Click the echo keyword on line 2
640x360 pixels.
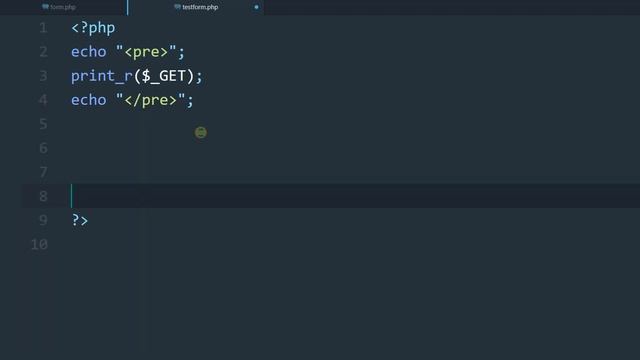pos(89,52)
